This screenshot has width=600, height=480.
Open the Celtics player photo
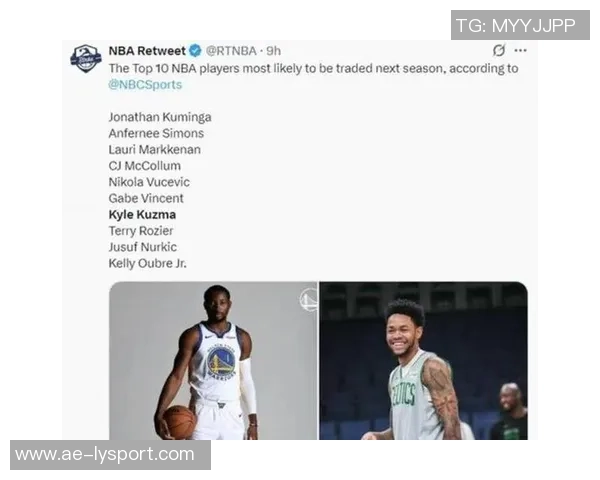coord(424,361)
